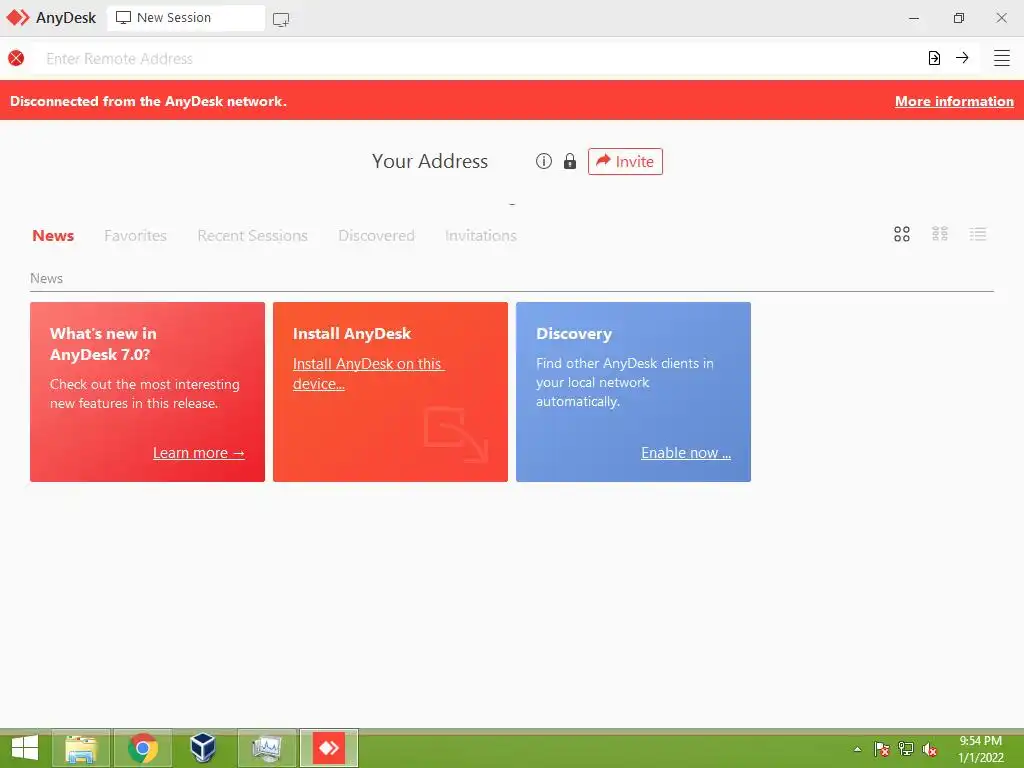This screenshot has width=1024, height=768.
Task: Click the Discovery news card
Action: coord(633,392)
